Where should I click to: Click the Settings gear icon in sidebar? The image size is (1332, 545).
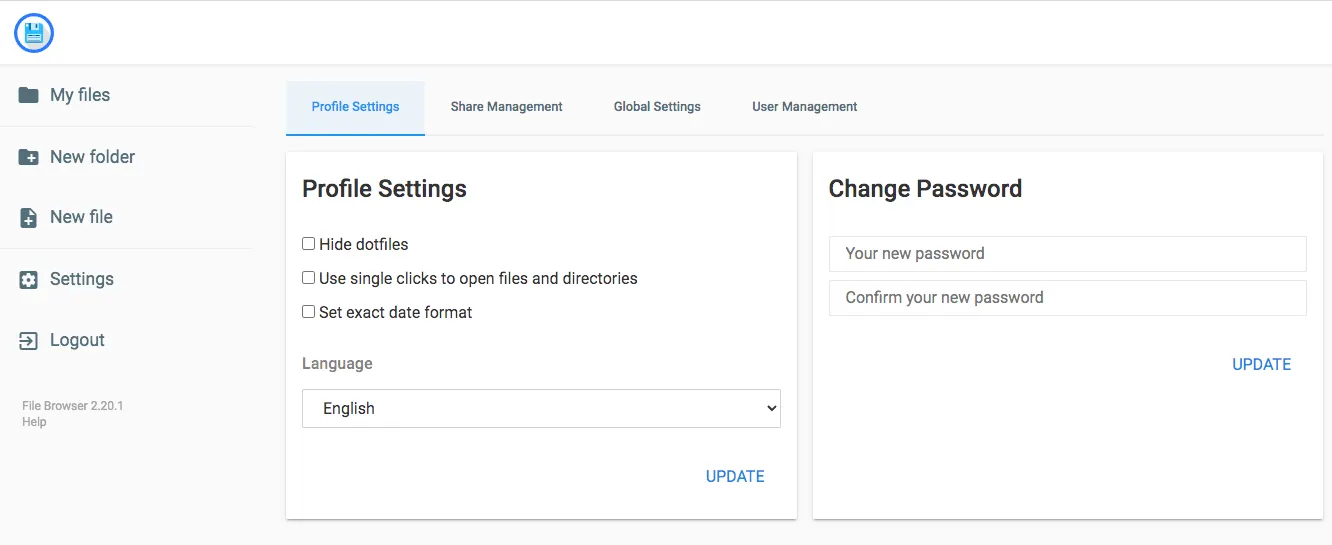coord(29,280)
